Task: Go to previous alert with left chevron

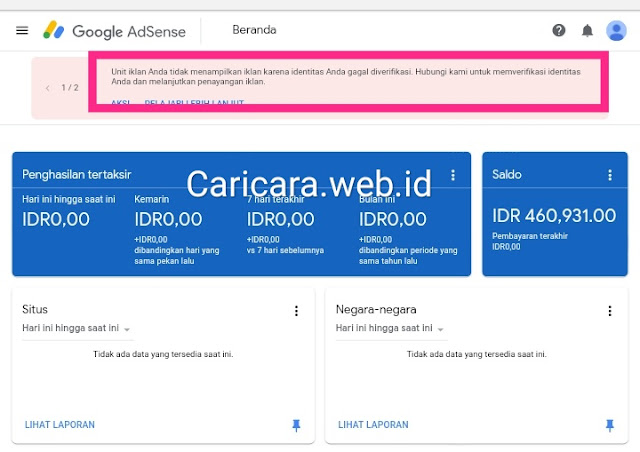Action: [48, 88]
